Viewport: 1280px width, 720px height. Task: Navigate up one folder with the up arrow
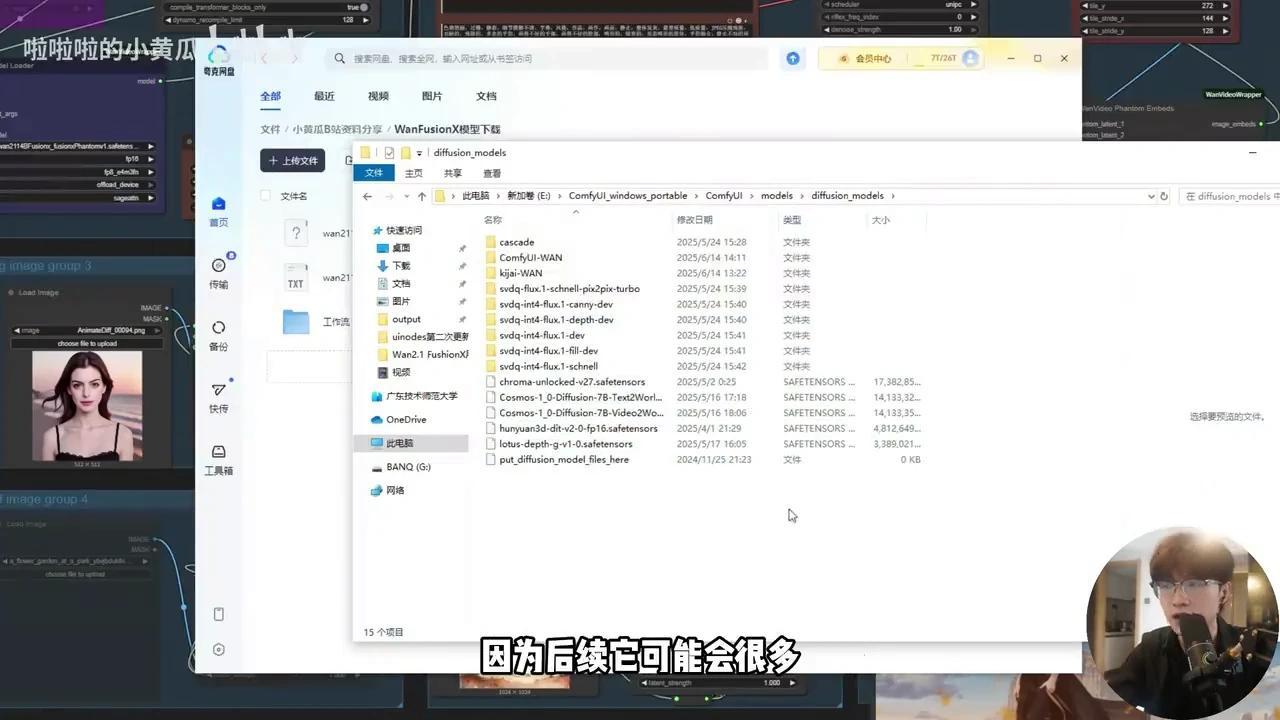[x=422, y=196]
